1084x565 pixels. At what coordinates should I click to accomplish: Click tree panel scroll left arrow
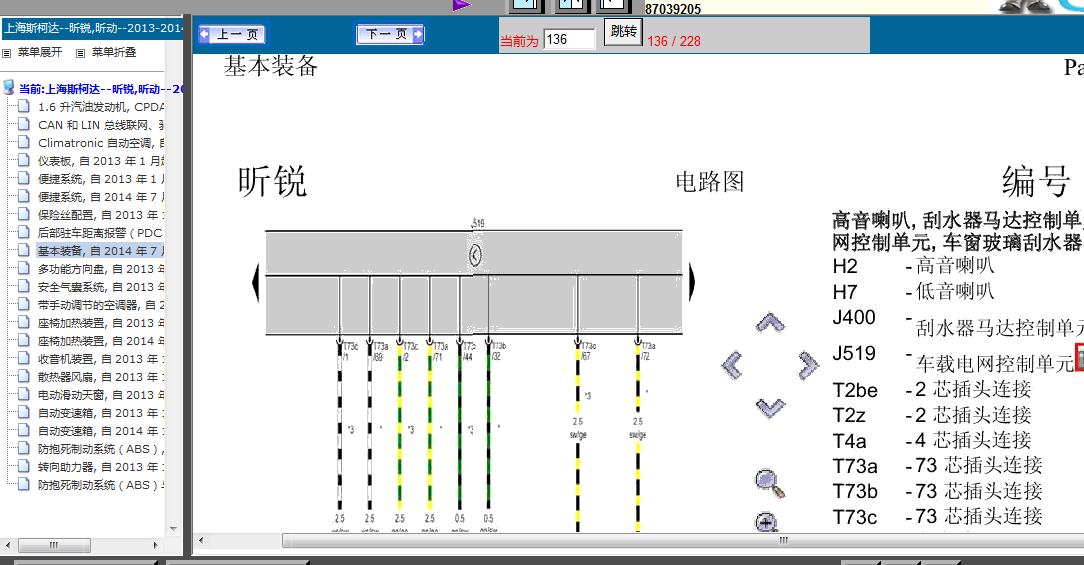(8, 546)
